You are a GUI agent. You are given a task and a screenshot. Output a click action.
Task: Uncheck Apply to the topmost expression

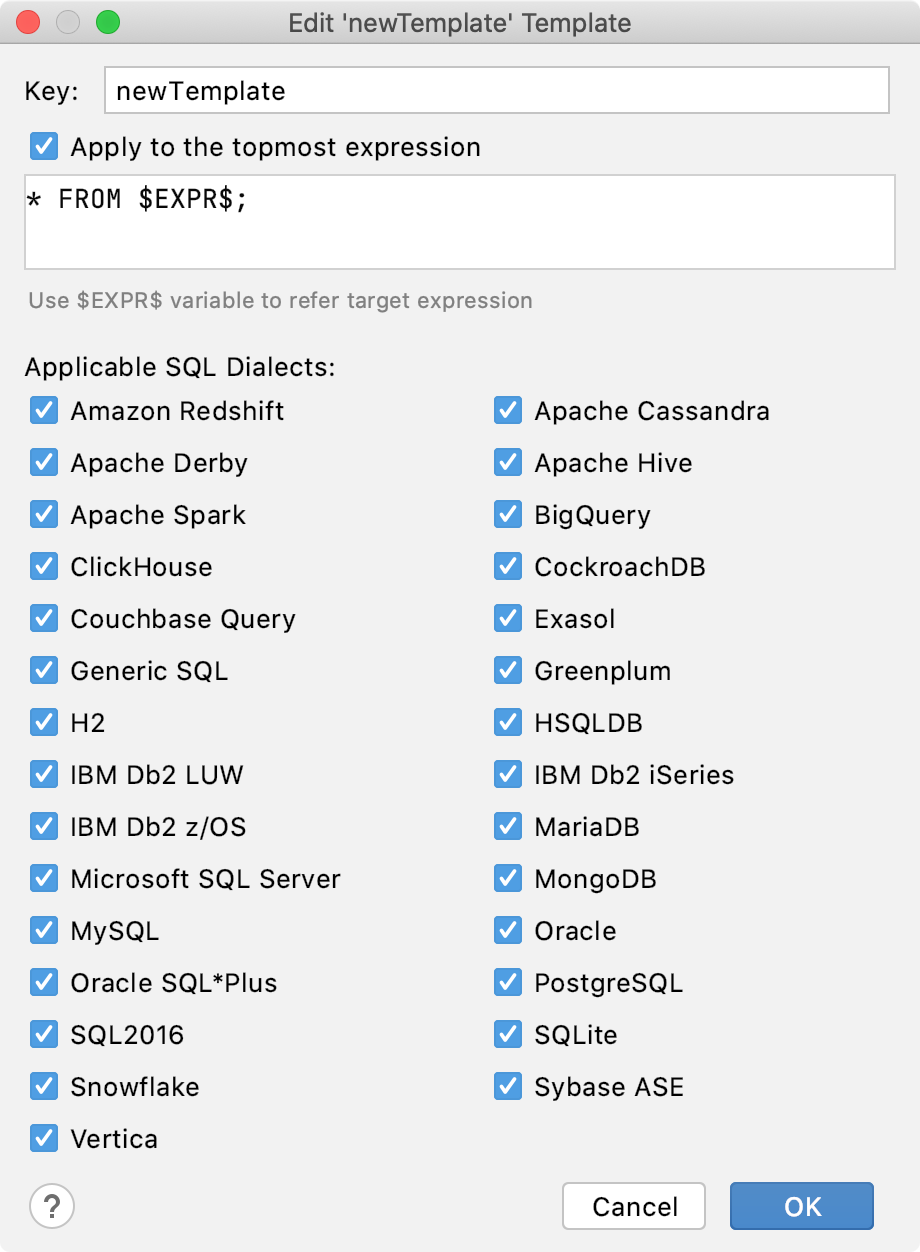(x=43, y=146)
